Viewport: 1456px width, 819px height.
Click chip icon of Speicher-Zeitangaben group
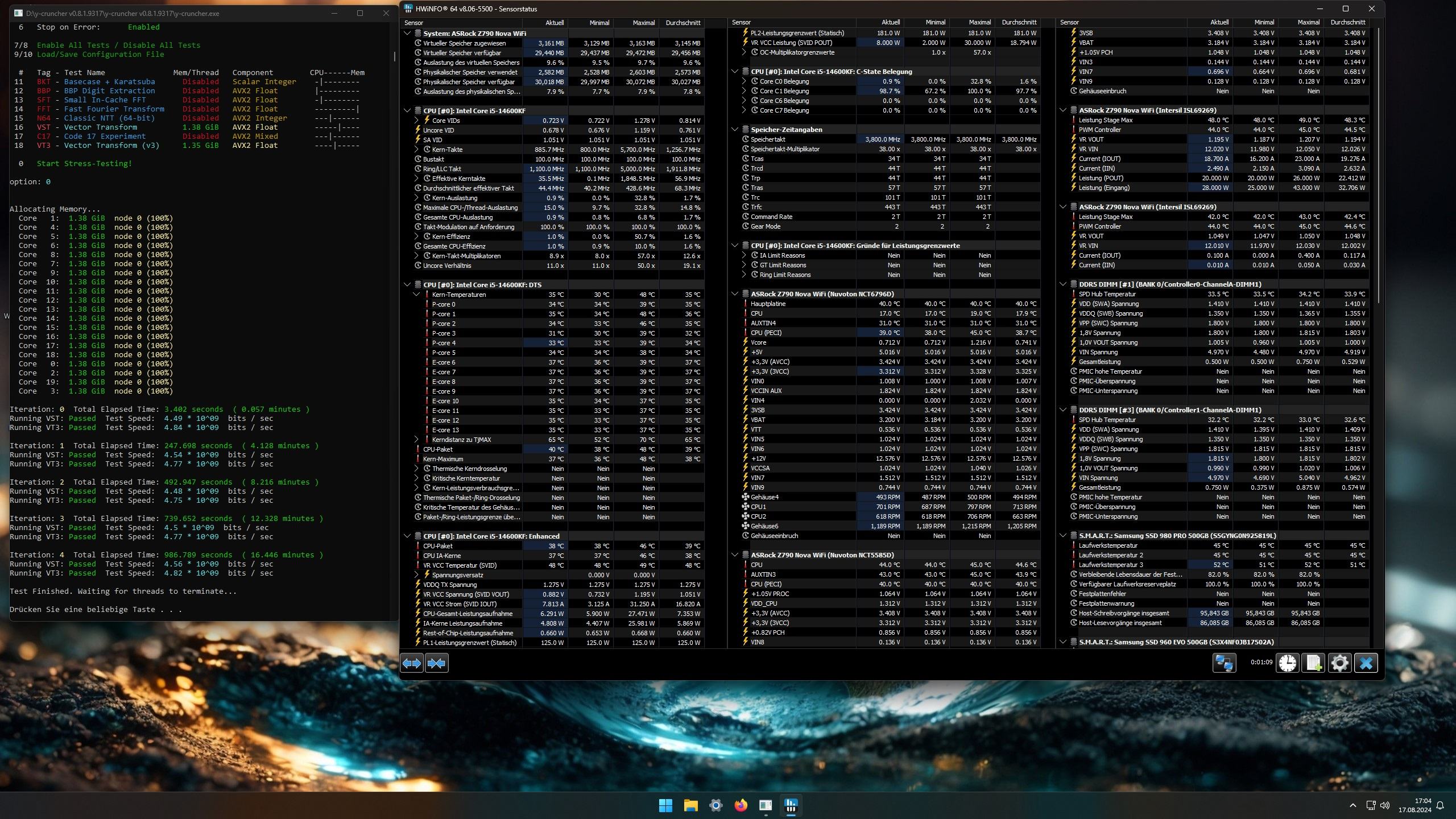point(745,130)
